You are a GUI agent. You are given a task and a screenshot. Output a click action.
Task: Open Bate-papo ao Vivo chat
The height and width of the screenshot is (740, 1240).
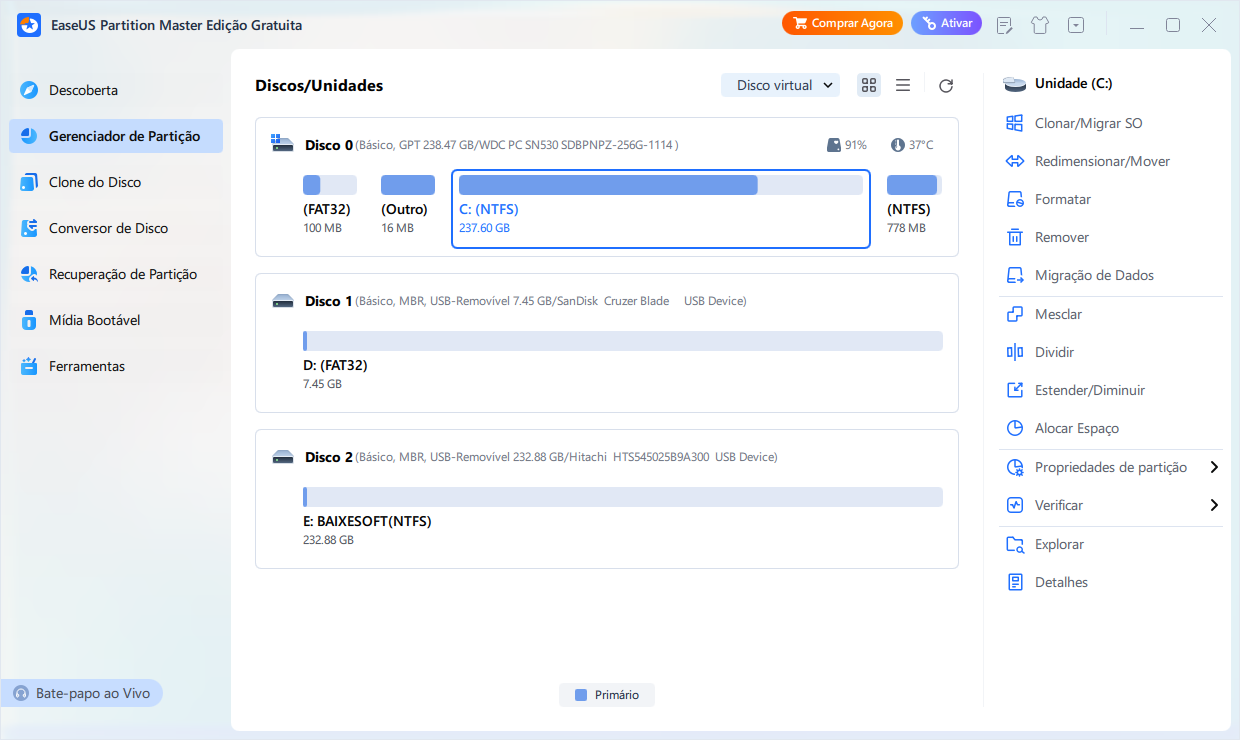coord(83,693)
